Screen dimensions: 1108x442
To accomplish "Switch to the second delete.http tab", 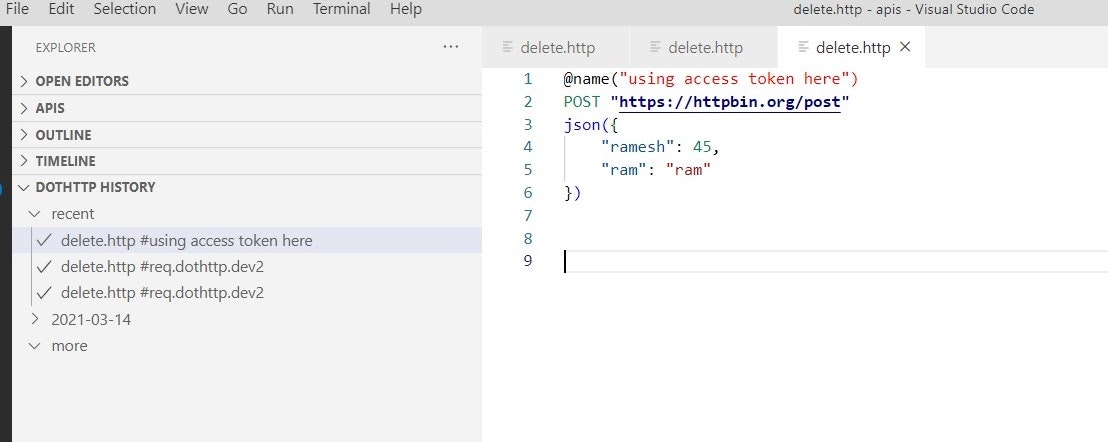I will (703, 47).
